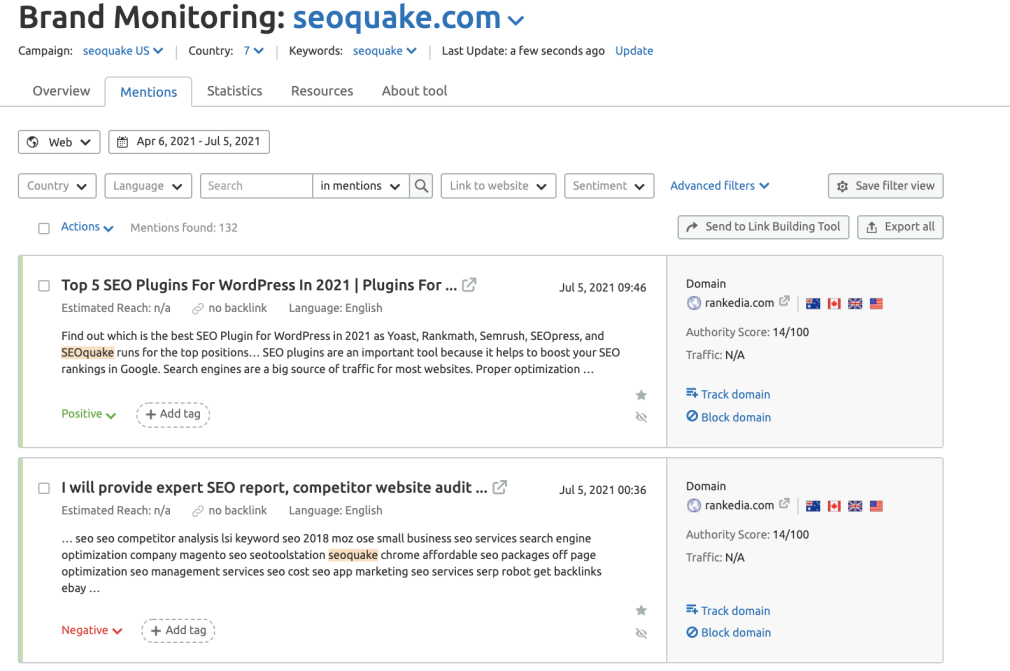The width and height of the screenshot is (1010, 671).
Task: Block domain in first rankedia.com card
Action: [x=728, y=417]
